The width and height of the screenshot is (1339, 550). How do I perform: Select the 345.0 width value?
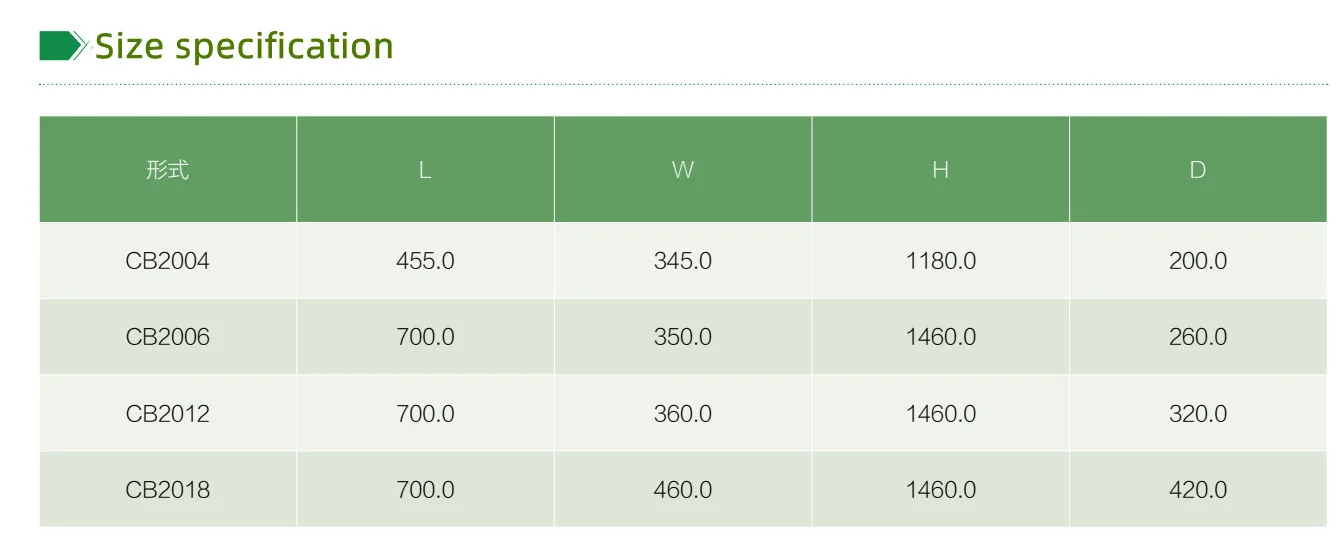click(x=683, y=261)
